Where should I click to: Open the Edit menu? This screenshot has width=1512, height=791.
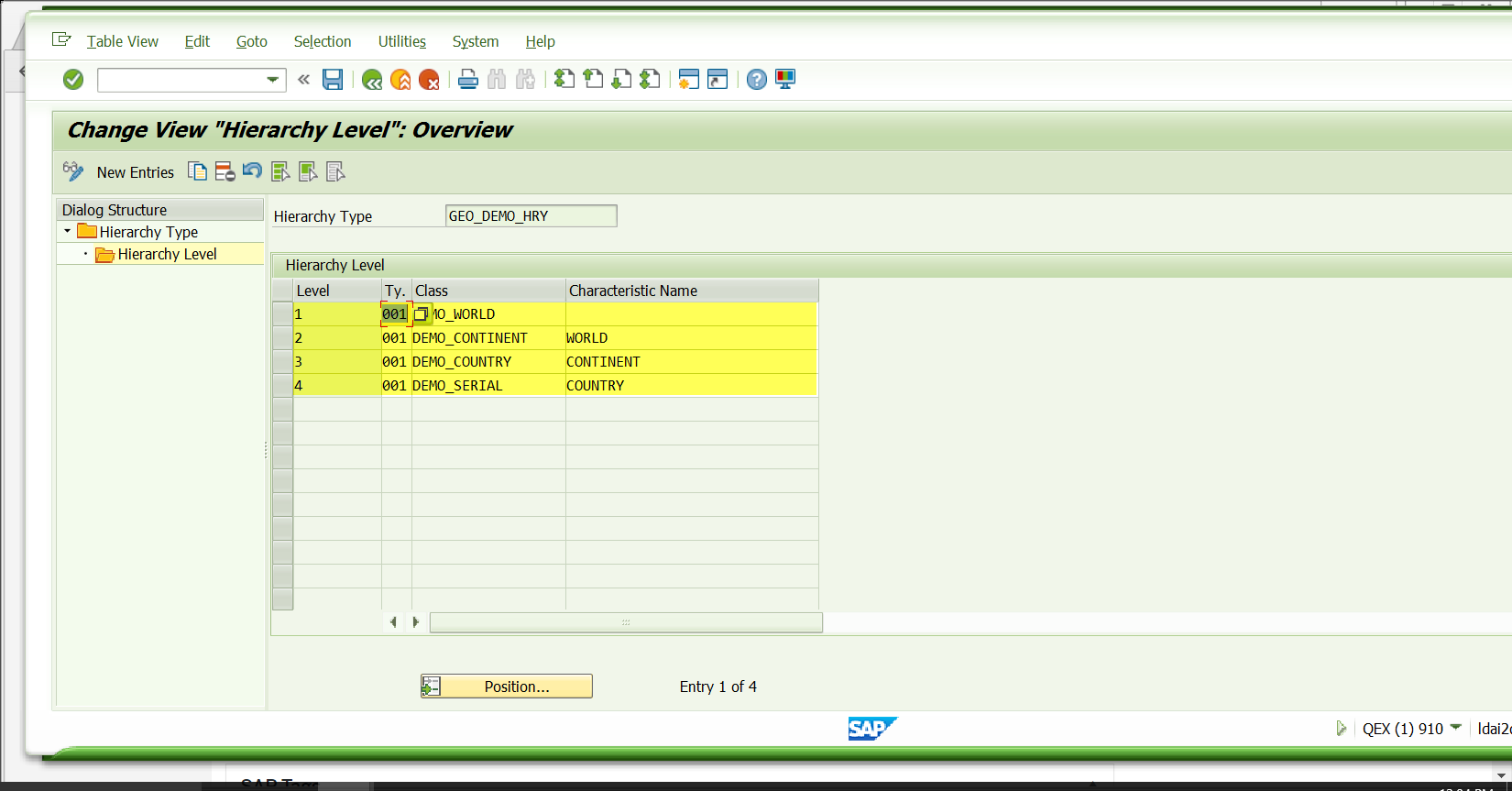197,41
